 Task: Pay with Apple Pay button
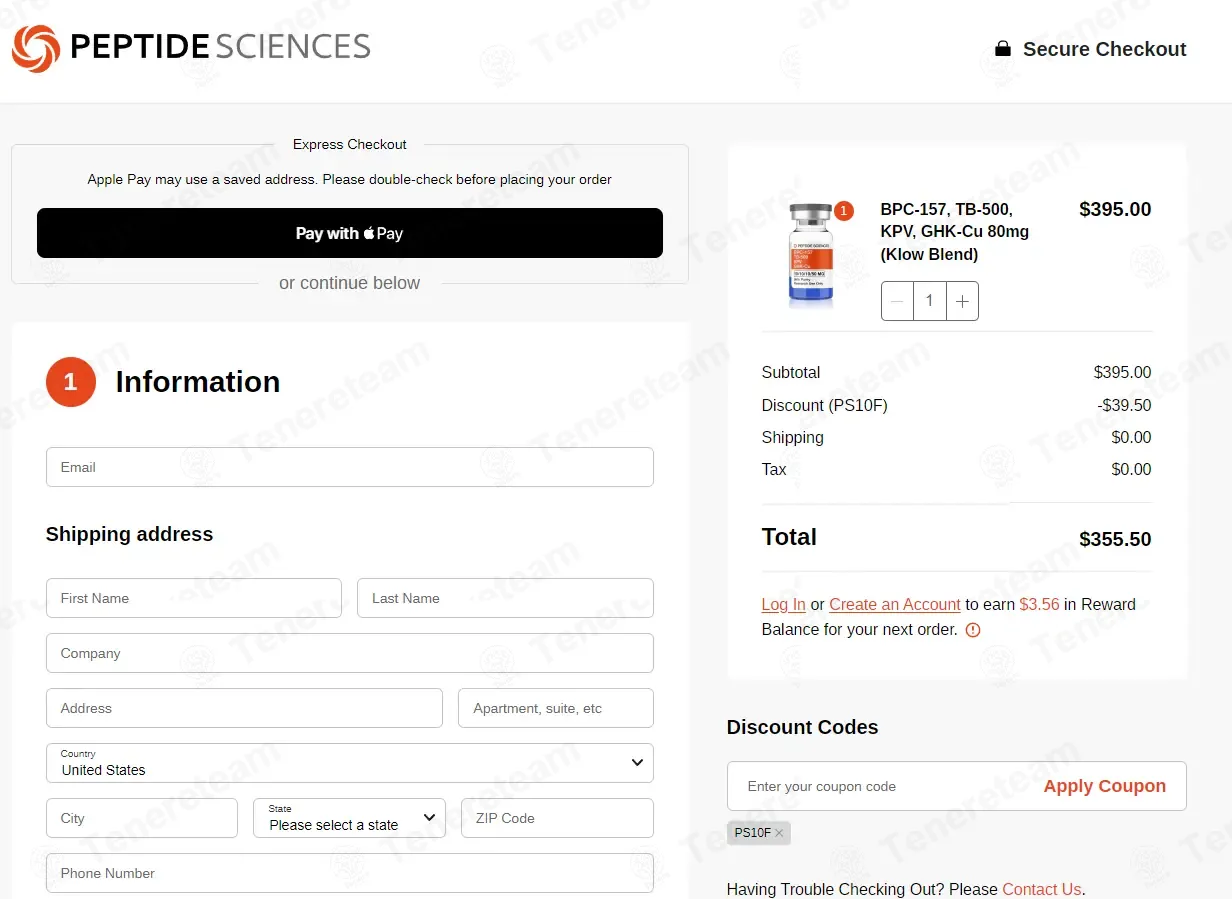tap(350, 233)
